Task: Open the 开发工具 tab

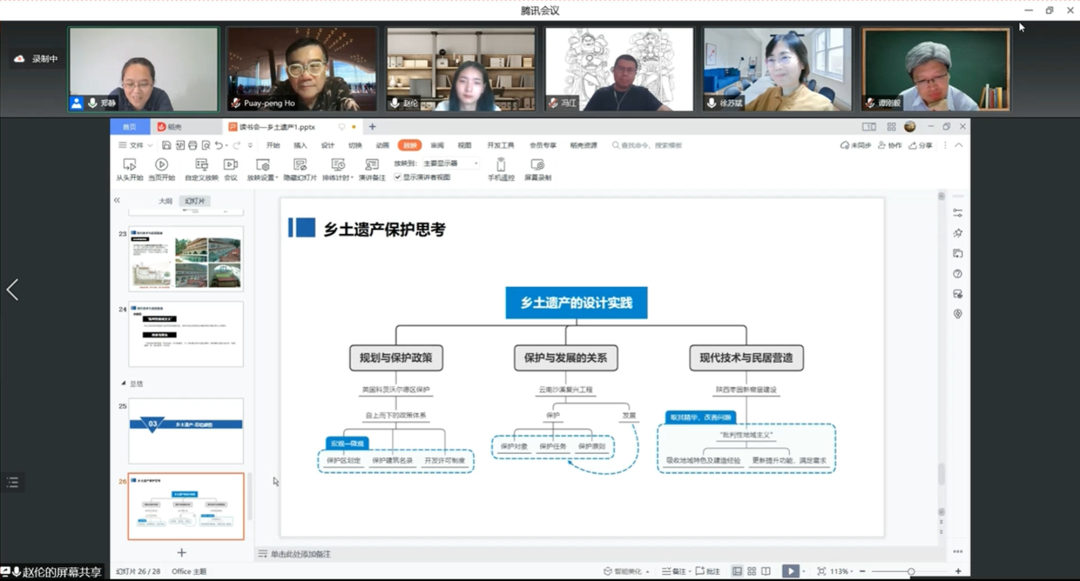Action: (501, 145)
